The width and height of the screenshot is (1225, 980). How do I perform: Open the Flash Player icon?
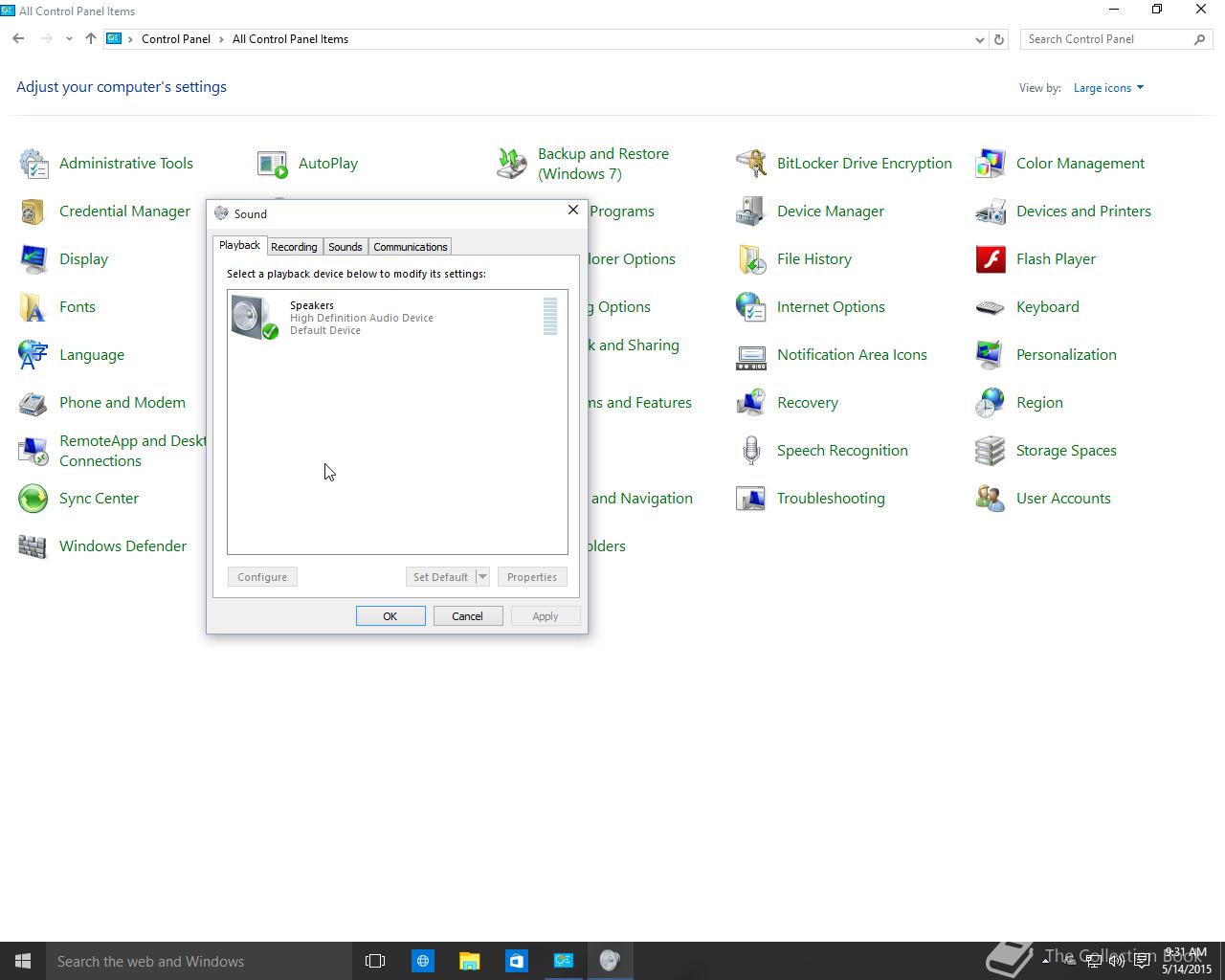pos(991,259)
